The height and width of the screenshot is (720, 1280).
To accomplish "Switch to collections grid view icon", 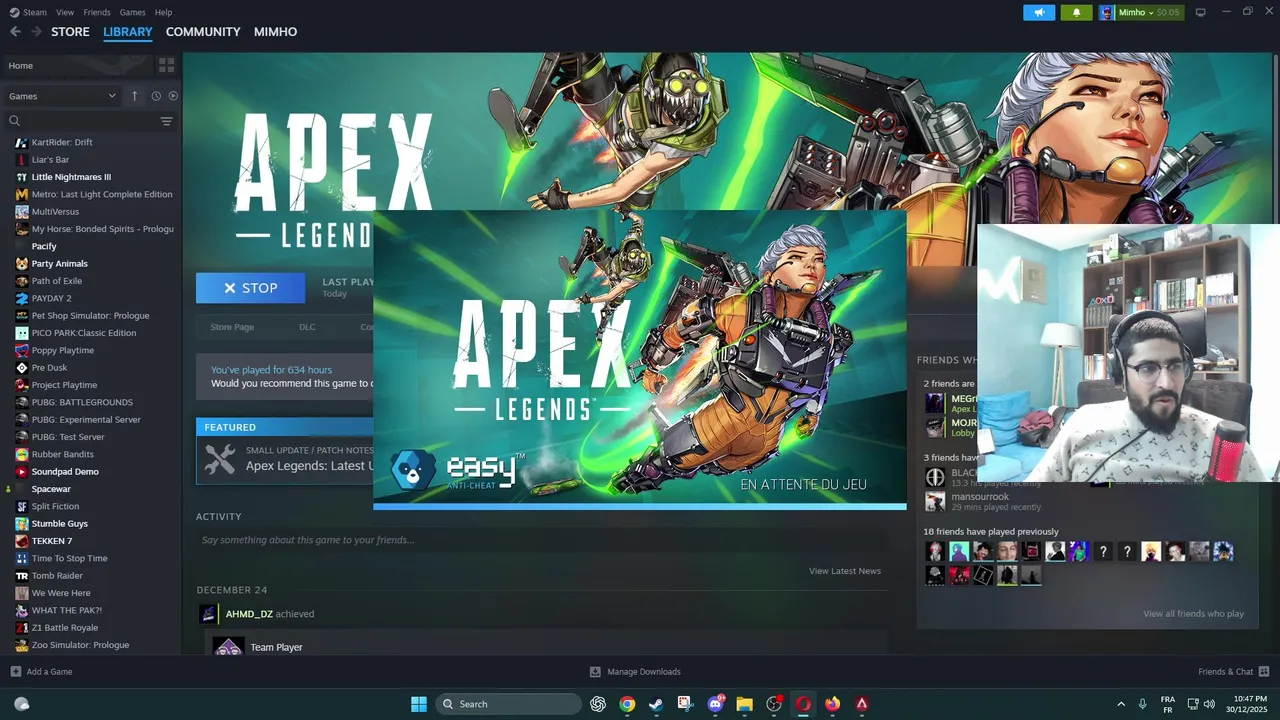I will coord(166,65).
